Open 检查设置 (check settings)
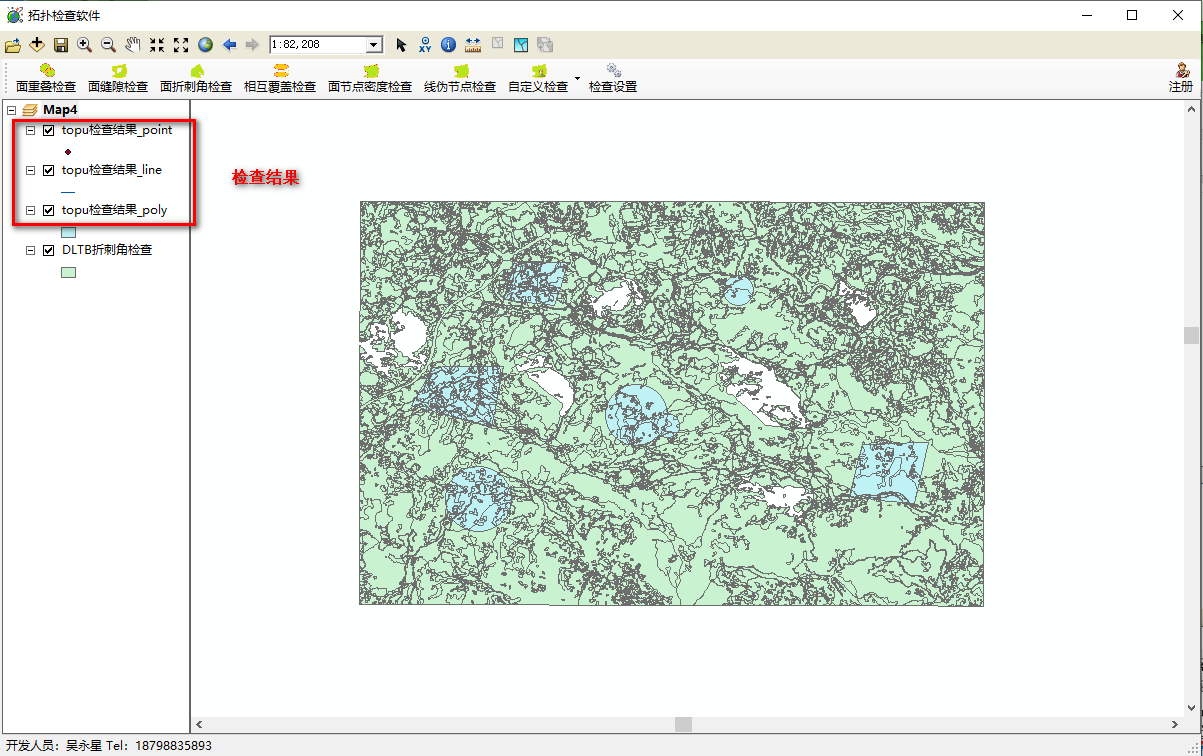1203x756 pixels. tap(613, 76)
